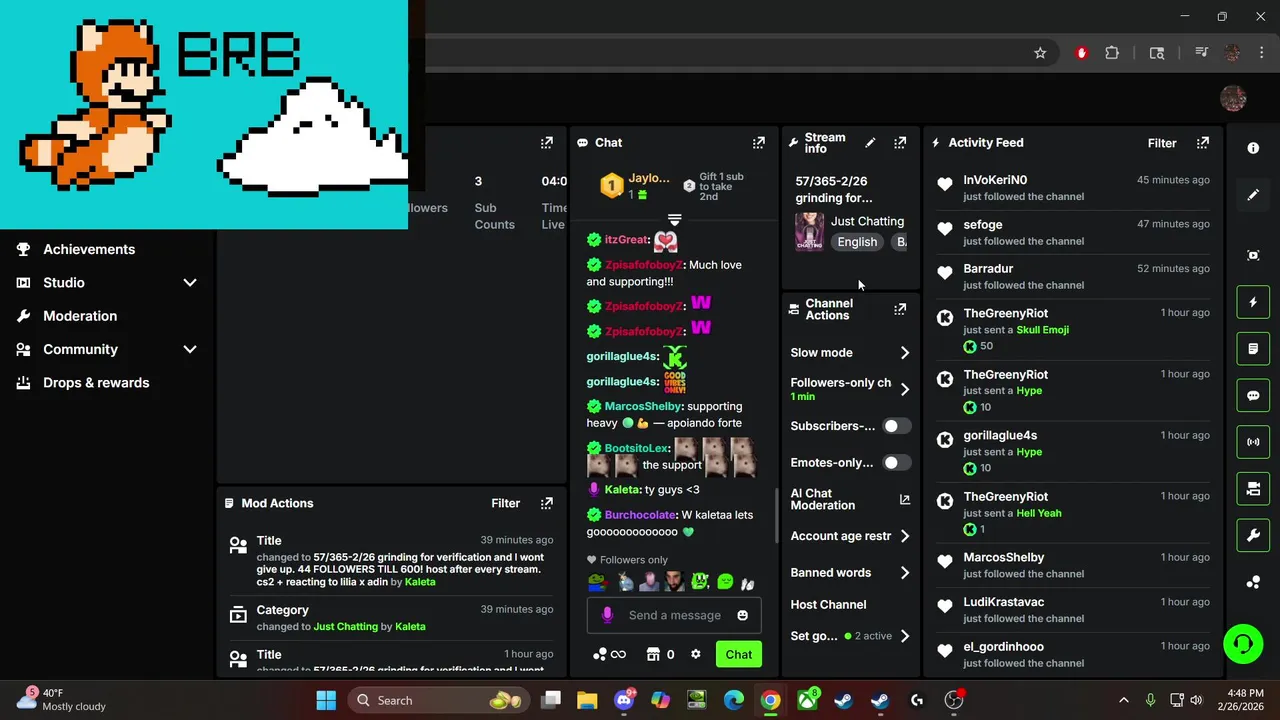Viewport: 1280px width, 720px height.
Task: Toggle the camera widget in right sidebar
Action: 1253,489
